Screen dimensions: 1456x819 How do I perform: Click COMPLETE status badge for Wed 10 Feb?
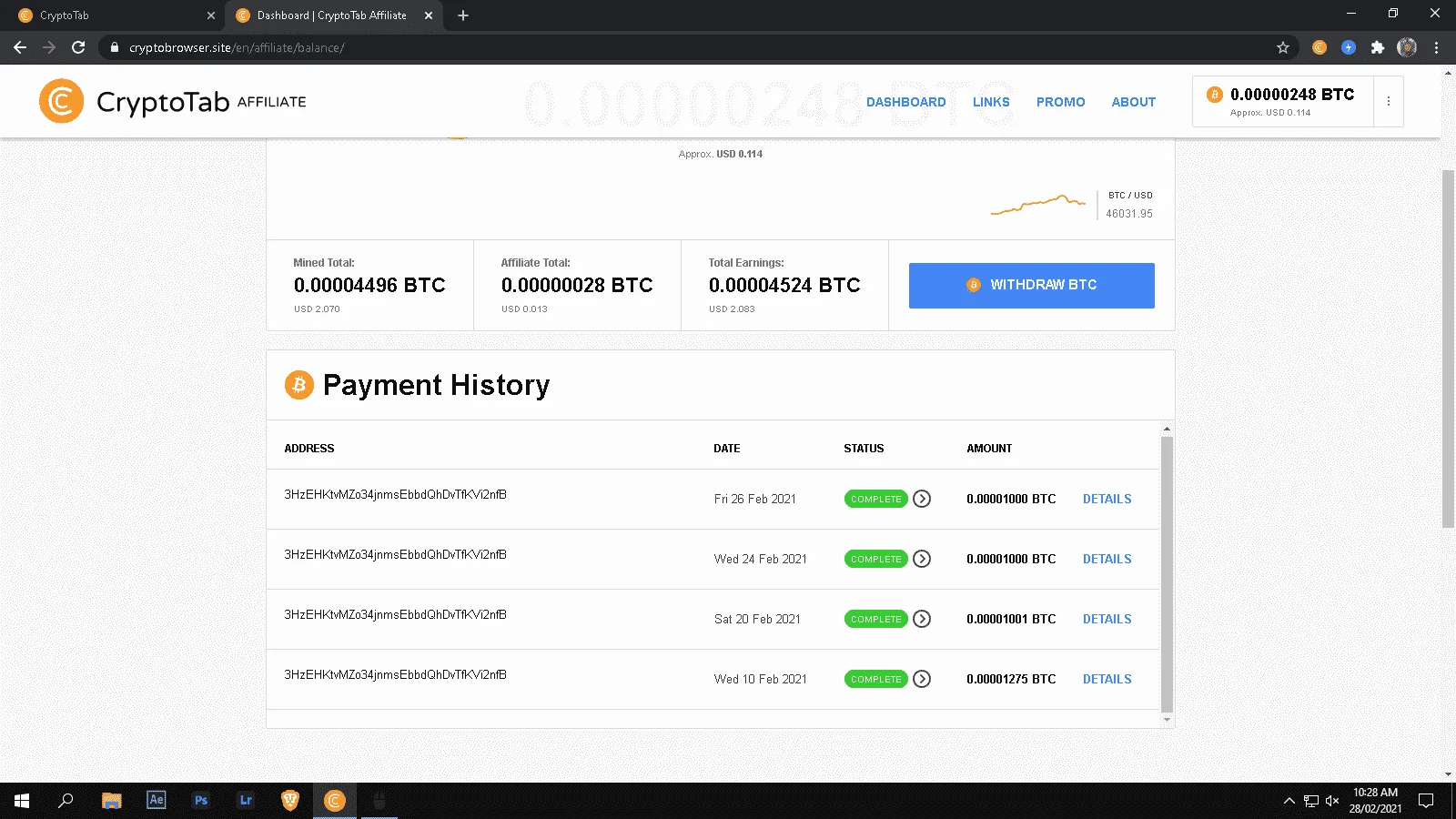(875, 679)
